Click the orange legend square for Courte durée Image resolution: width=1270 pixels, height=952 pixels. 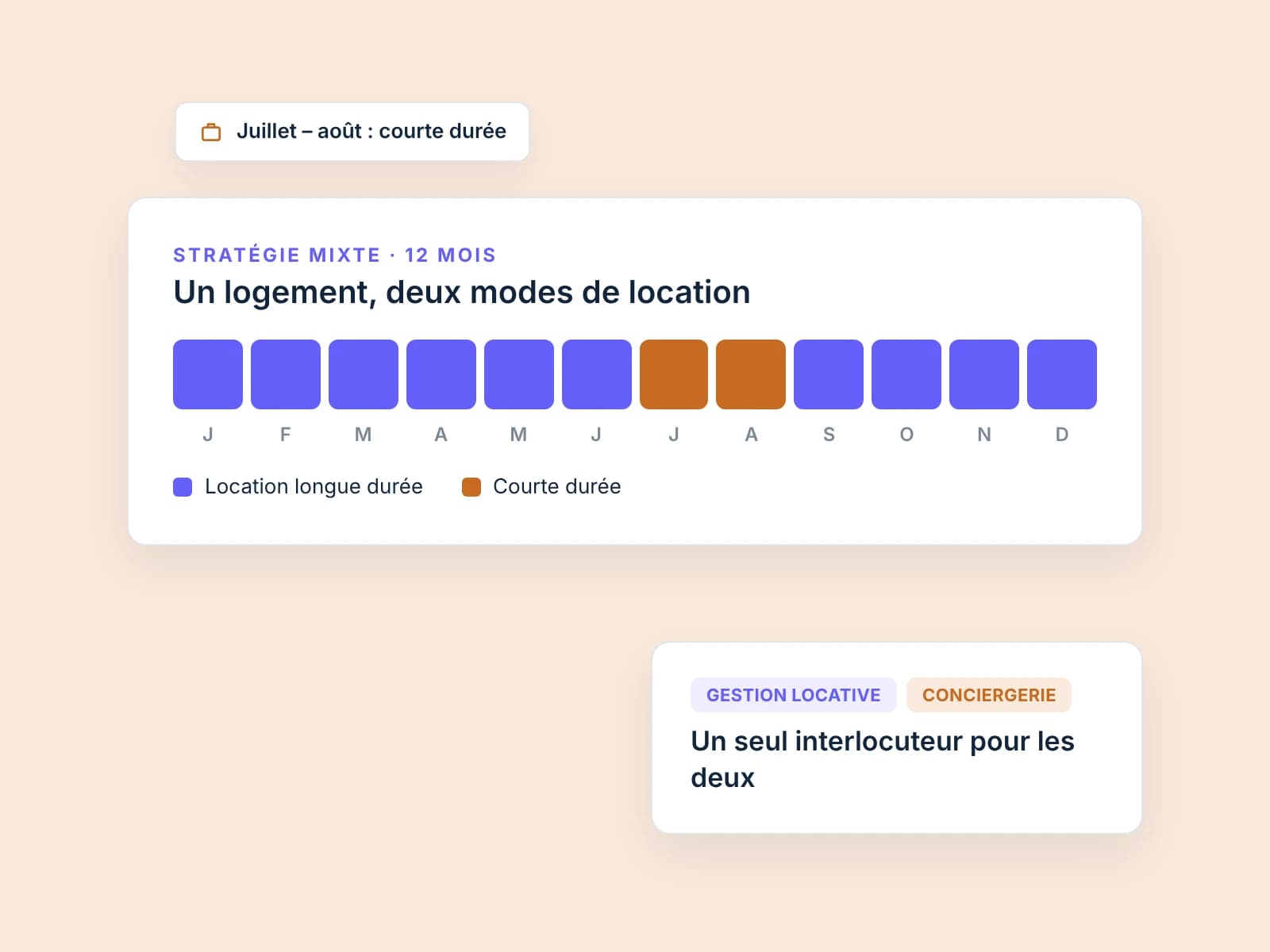(471, 487)
